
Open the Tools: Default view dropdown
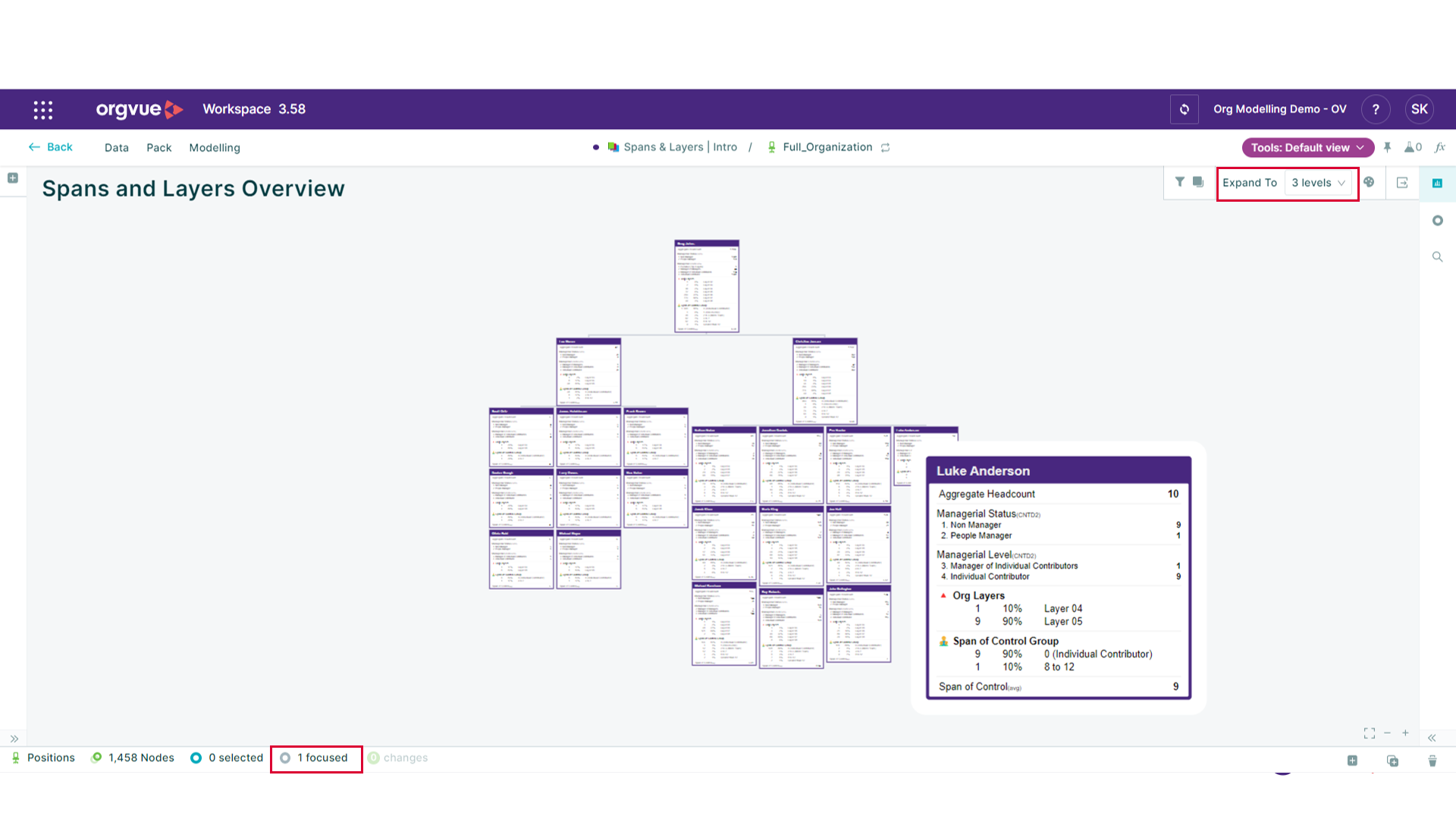[1307, 148]
